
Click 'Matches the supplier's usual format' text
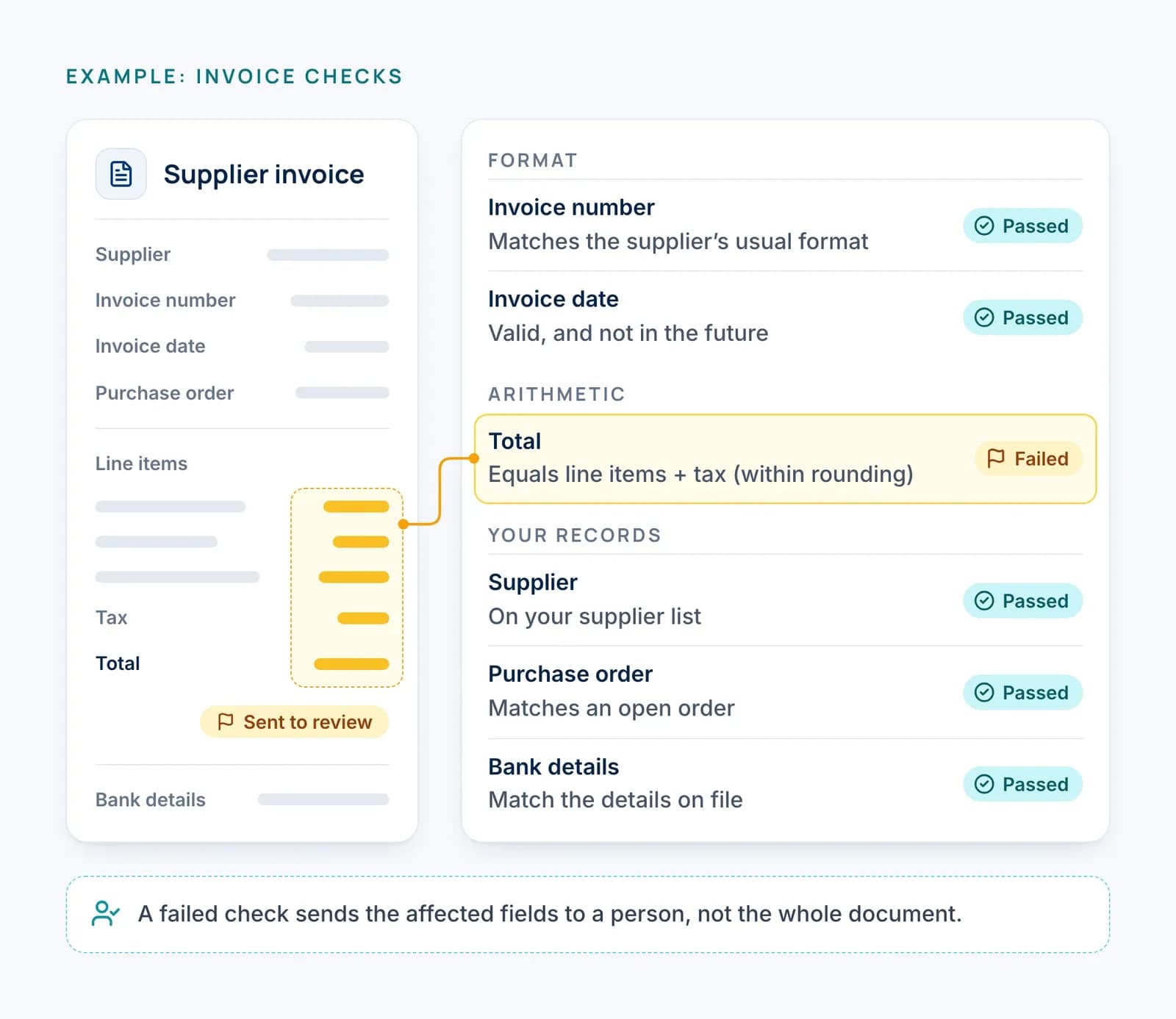pyautogui.click(x=678, y=242)
